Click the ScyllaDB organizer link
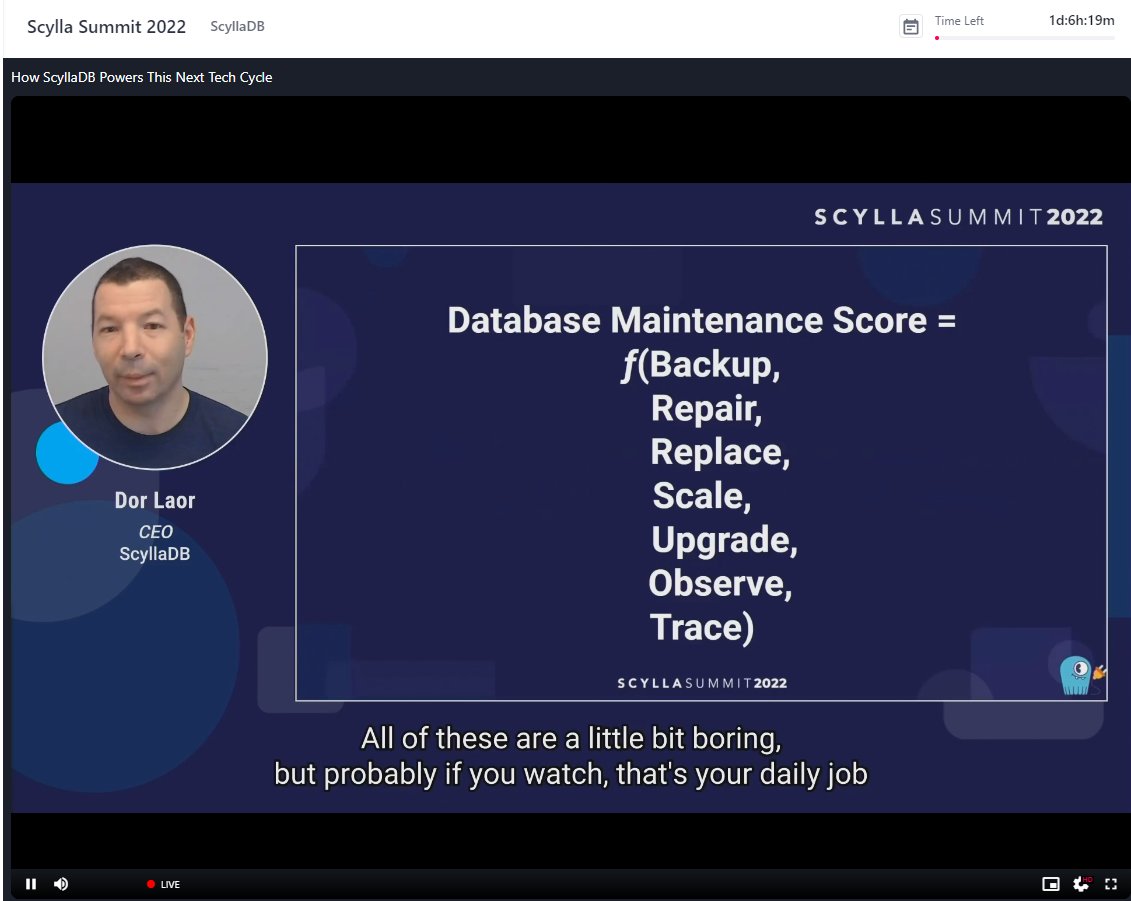This screenshot has width=1131, height=901. pyautogui.click(x=237, y=27)
